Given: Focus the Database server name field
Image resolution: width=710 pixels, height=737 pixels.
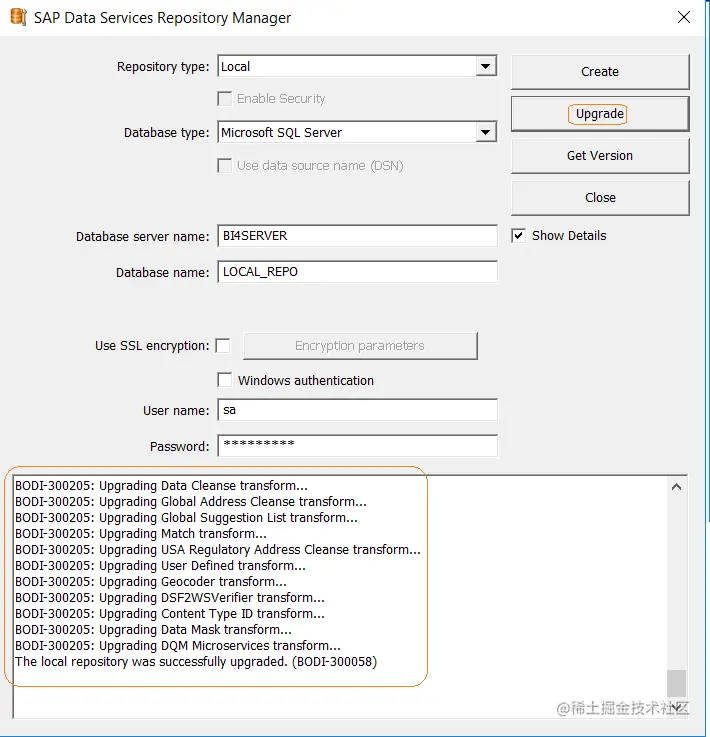Looking at the screenshot, I should coord(357,235).
